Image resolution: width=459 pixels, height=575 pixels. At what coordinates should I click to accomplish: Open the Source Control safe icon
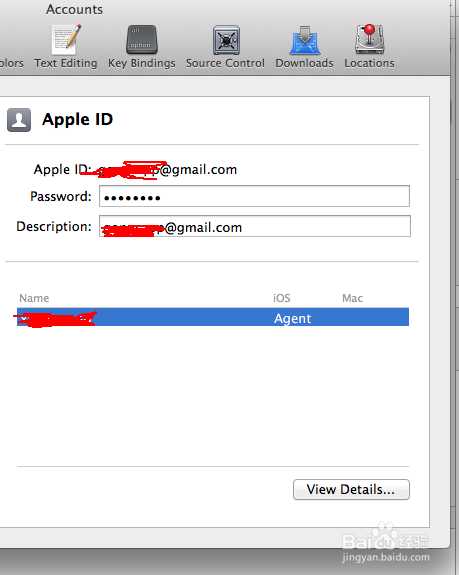[x=226, y=40]
